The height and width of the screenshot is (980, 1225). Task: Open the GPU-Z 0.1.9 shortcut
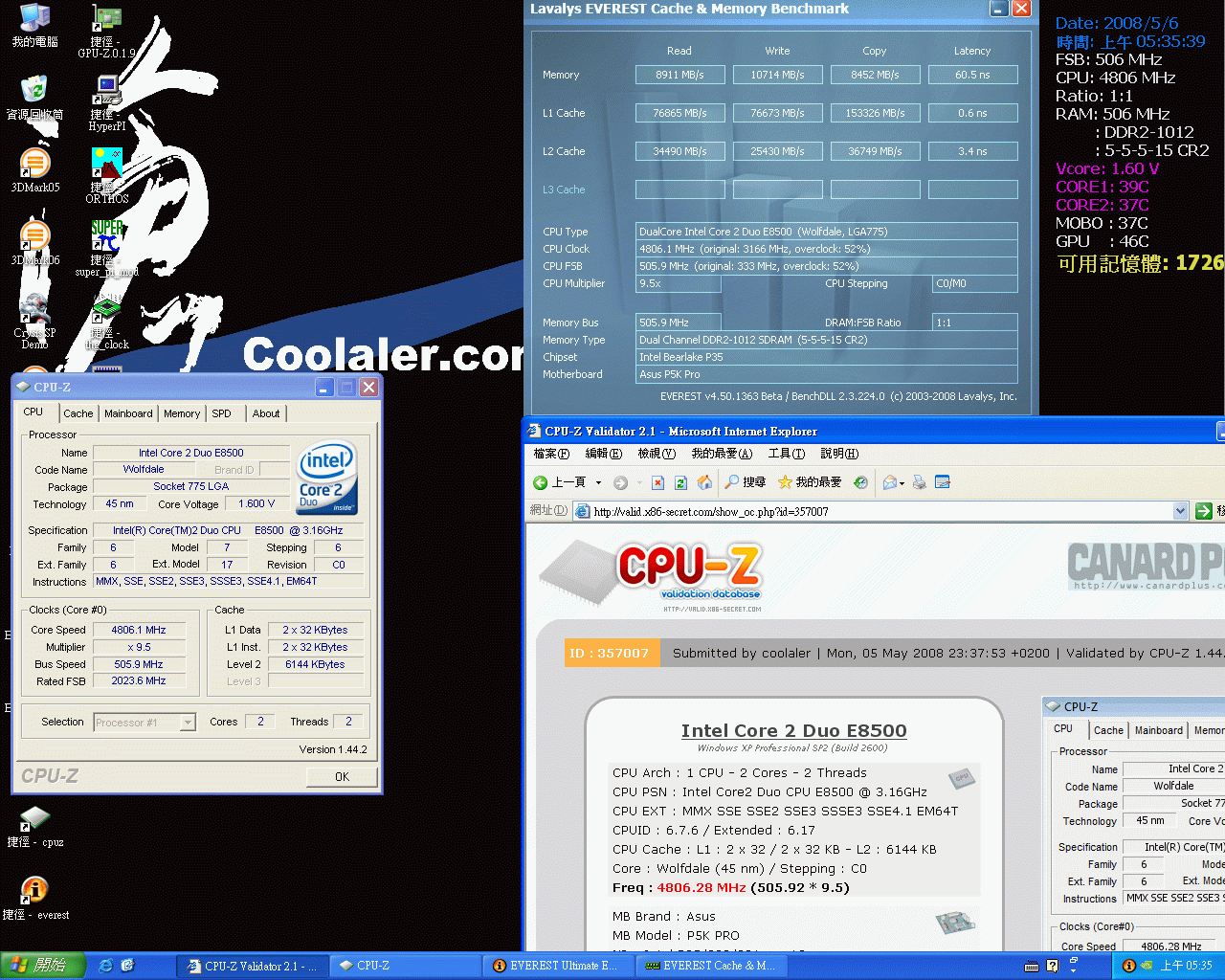[107, 31]
